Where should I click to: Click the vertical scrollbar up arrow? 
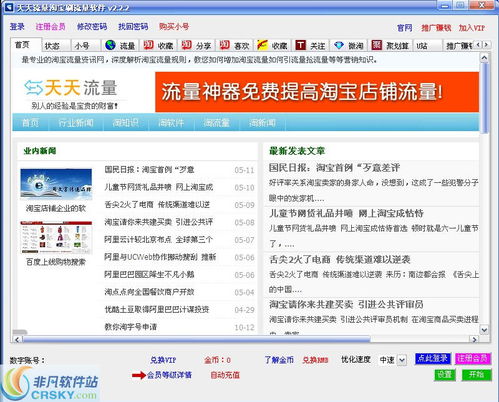tap(484, 58)
